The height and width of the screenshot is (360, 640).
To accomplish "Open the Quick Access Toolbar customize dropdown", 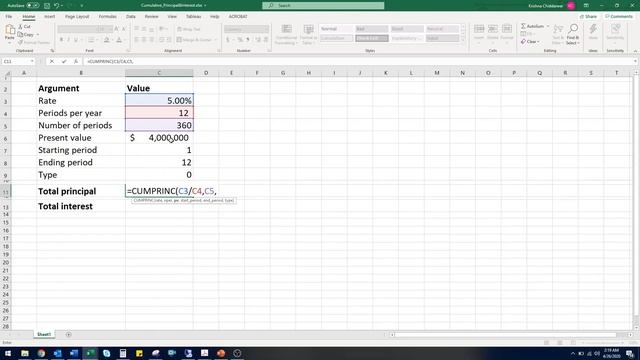I will [82, 6].
